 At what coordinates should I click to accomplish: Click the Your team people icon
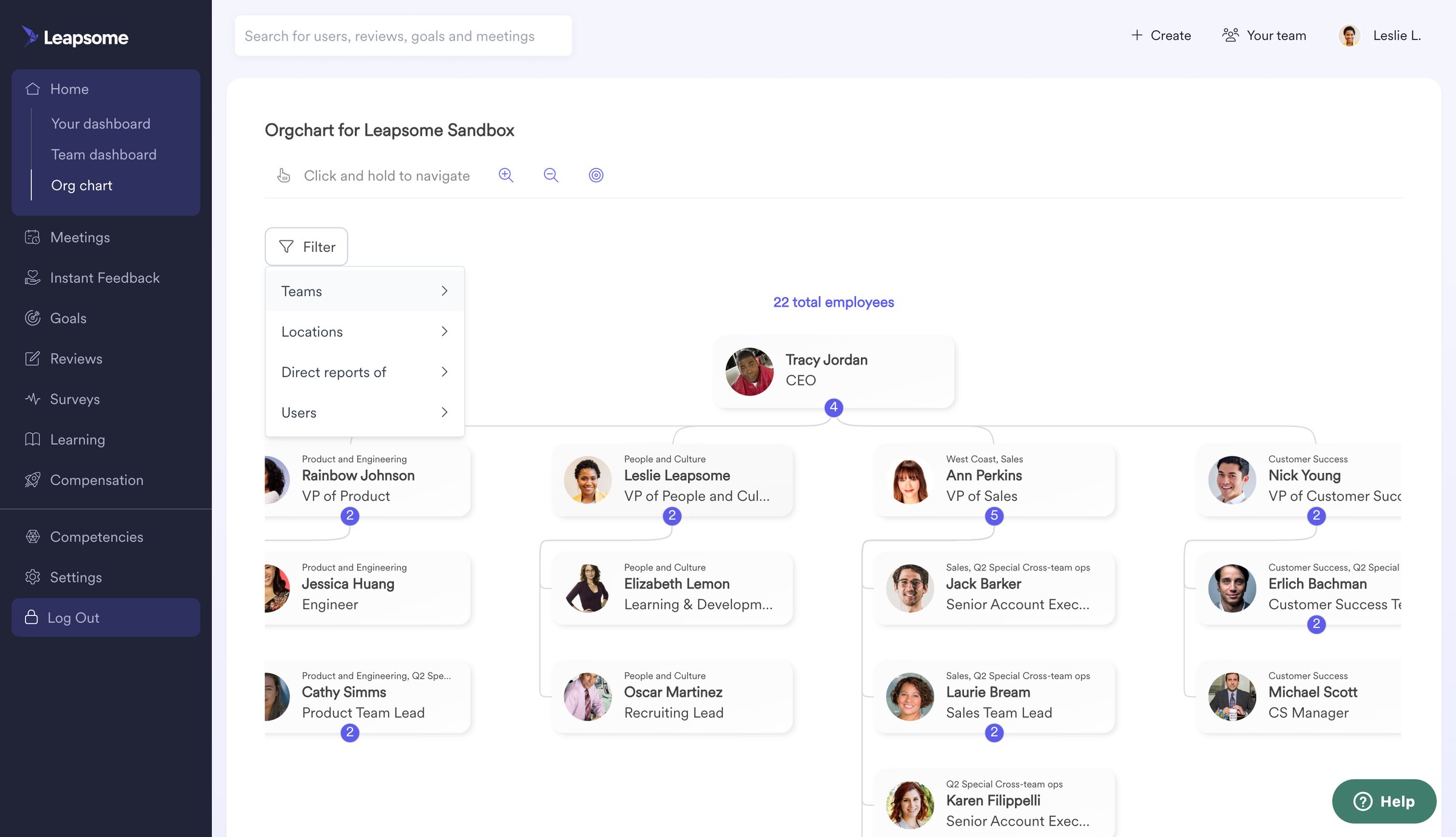[x=1230, y=35]
